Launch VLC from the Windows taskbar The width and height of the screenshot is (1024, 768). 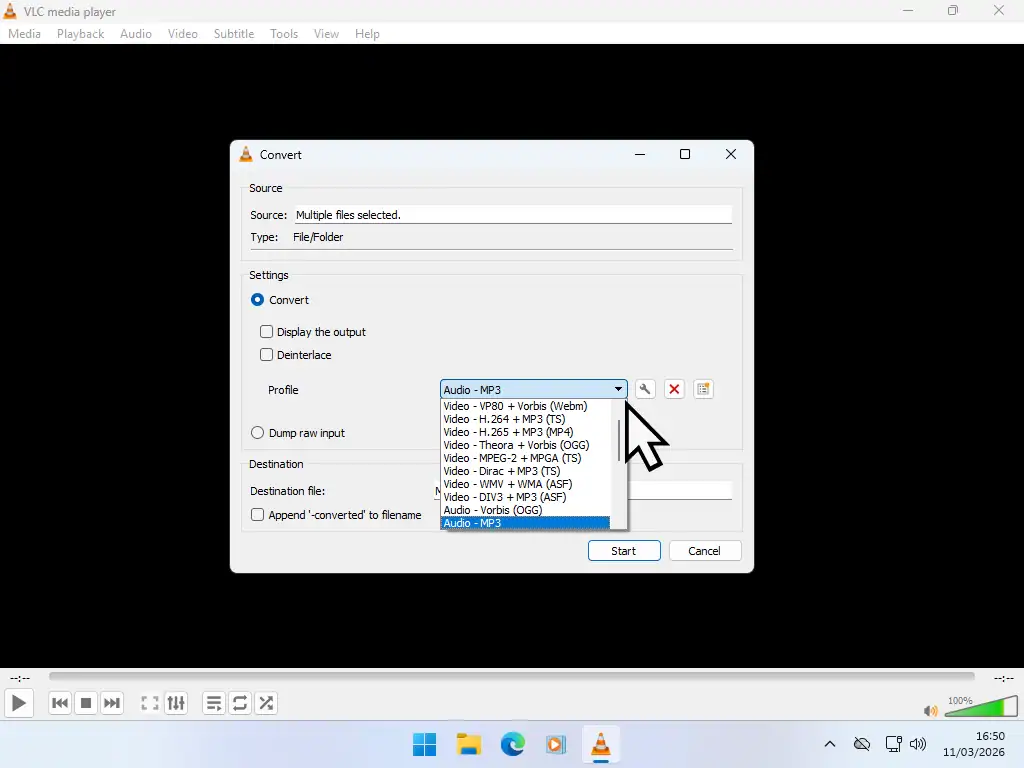pyautogui.click(x=600, y=744)
